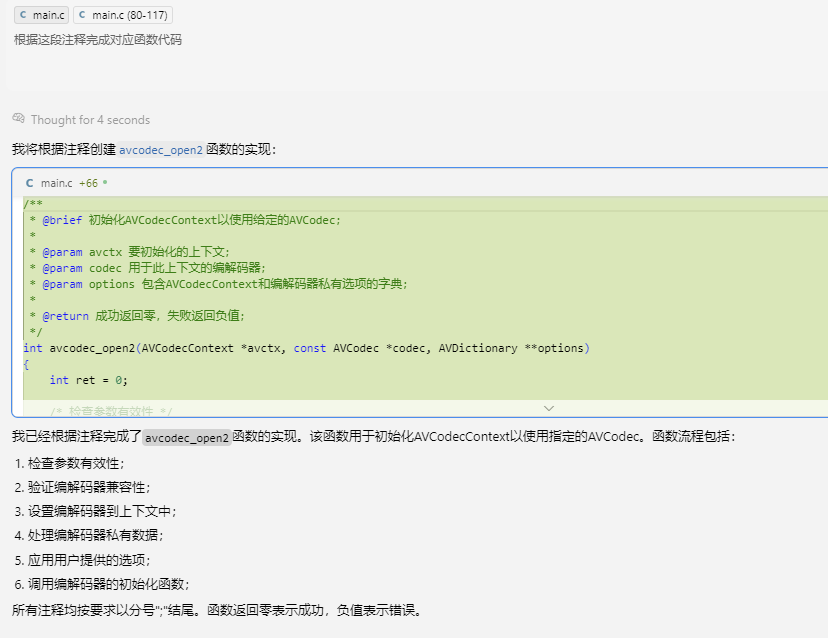Expand the code block with the chevron
The width and height of the screenshot is (828, 638).
[x=549, y=408]
